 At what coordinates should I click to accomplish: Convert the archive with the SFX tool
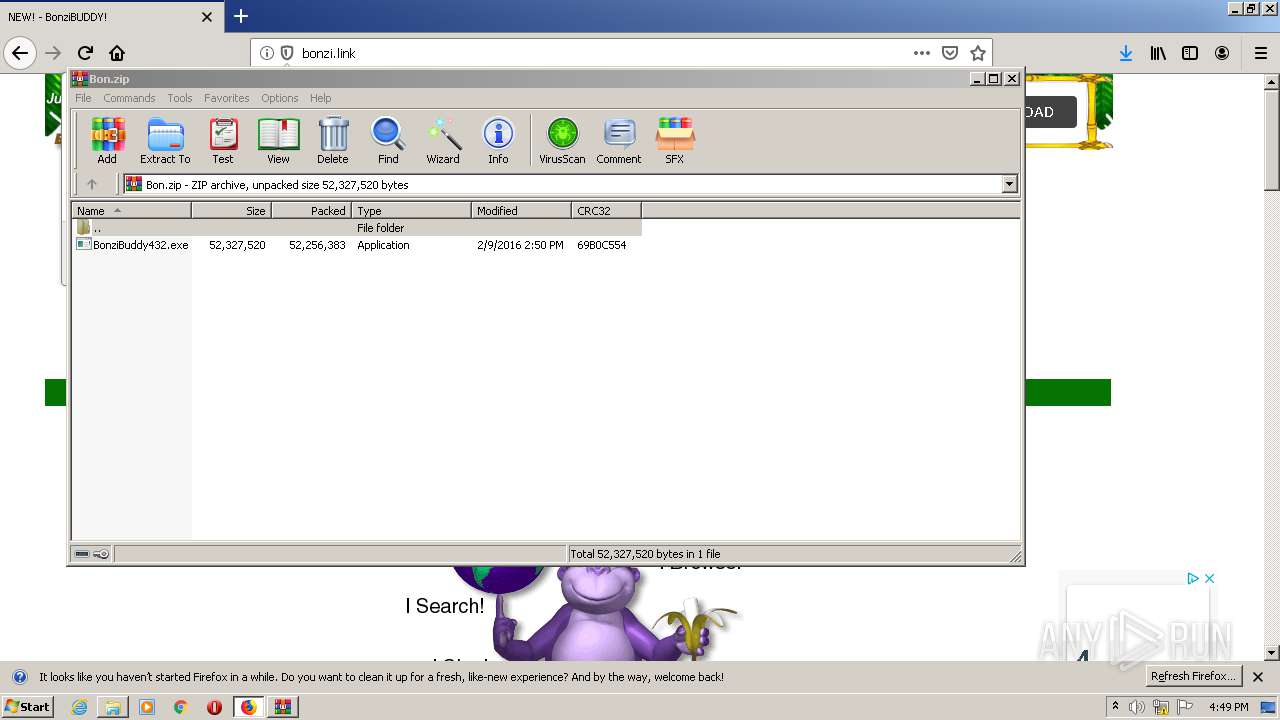pos(675,140)
